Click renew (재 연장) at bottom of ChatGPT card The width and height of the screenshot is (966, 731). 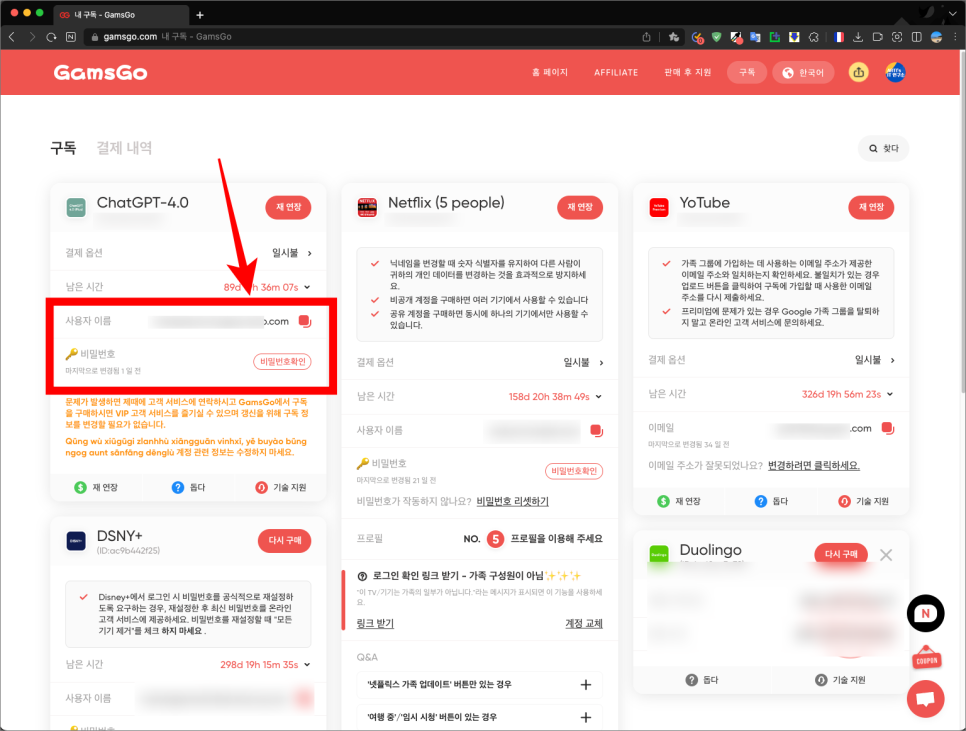[x=96, y=487]
